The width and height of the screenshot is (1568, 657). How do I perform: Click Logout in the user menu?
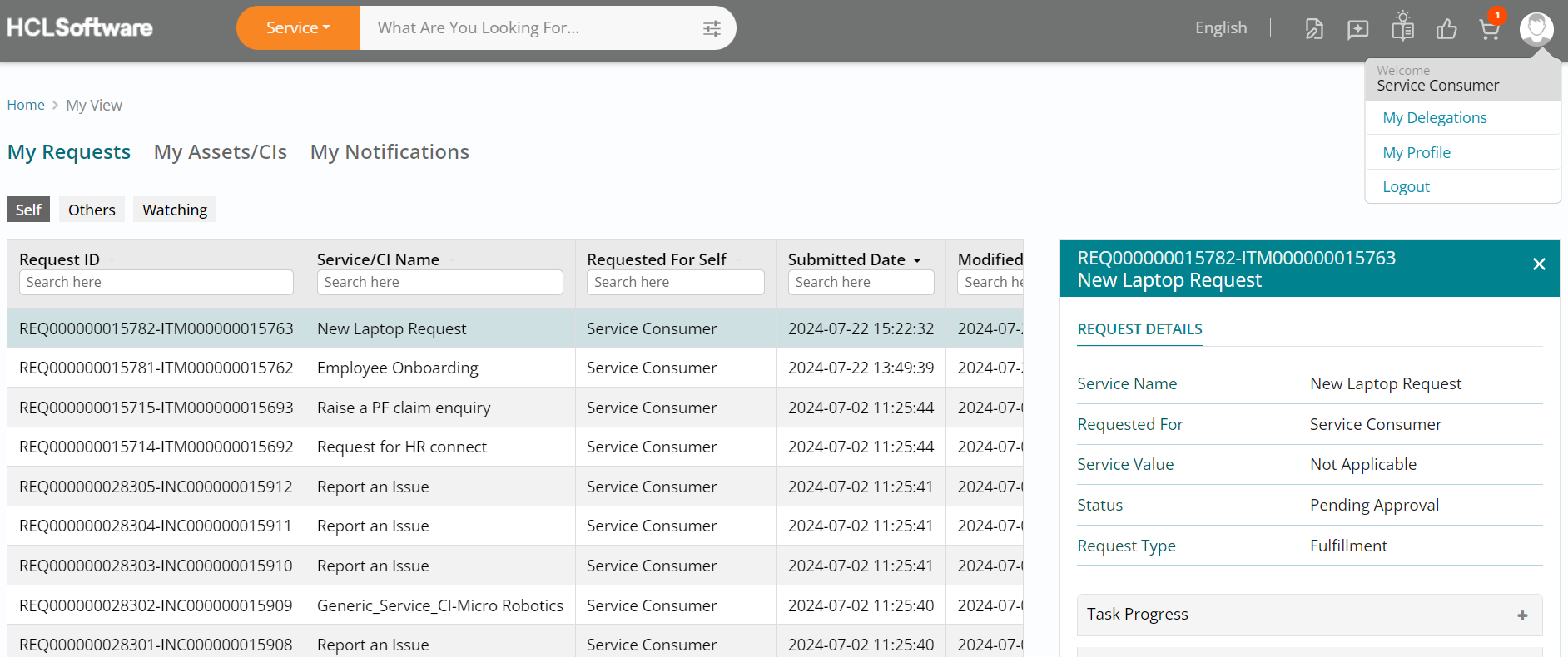[1406, 187]
